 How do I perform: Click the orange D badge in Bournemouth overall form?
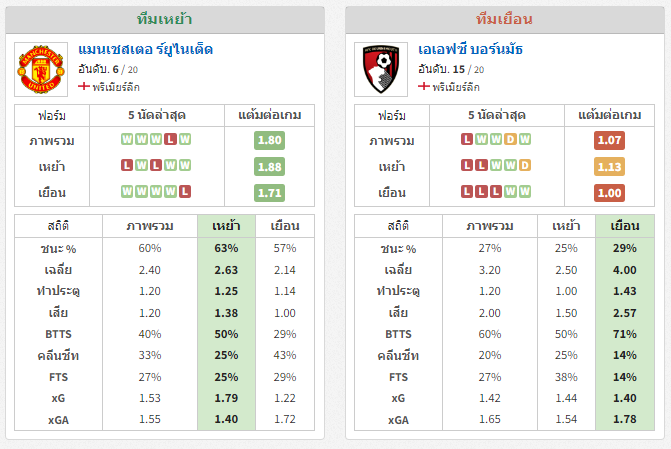point(510,140)
